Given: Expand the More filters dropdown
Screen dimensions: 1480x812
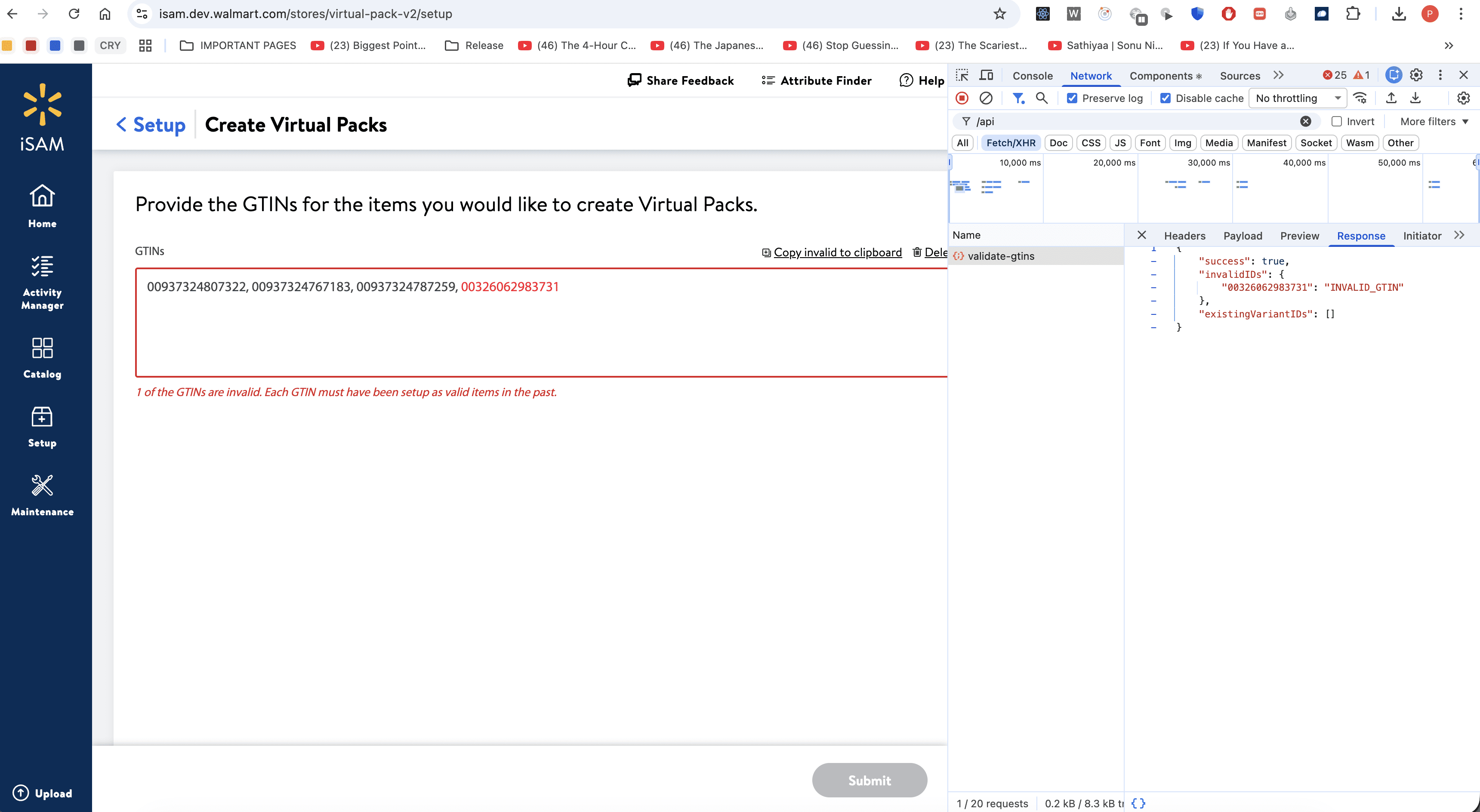Looking at the screenshot, I should [1434, 121].
